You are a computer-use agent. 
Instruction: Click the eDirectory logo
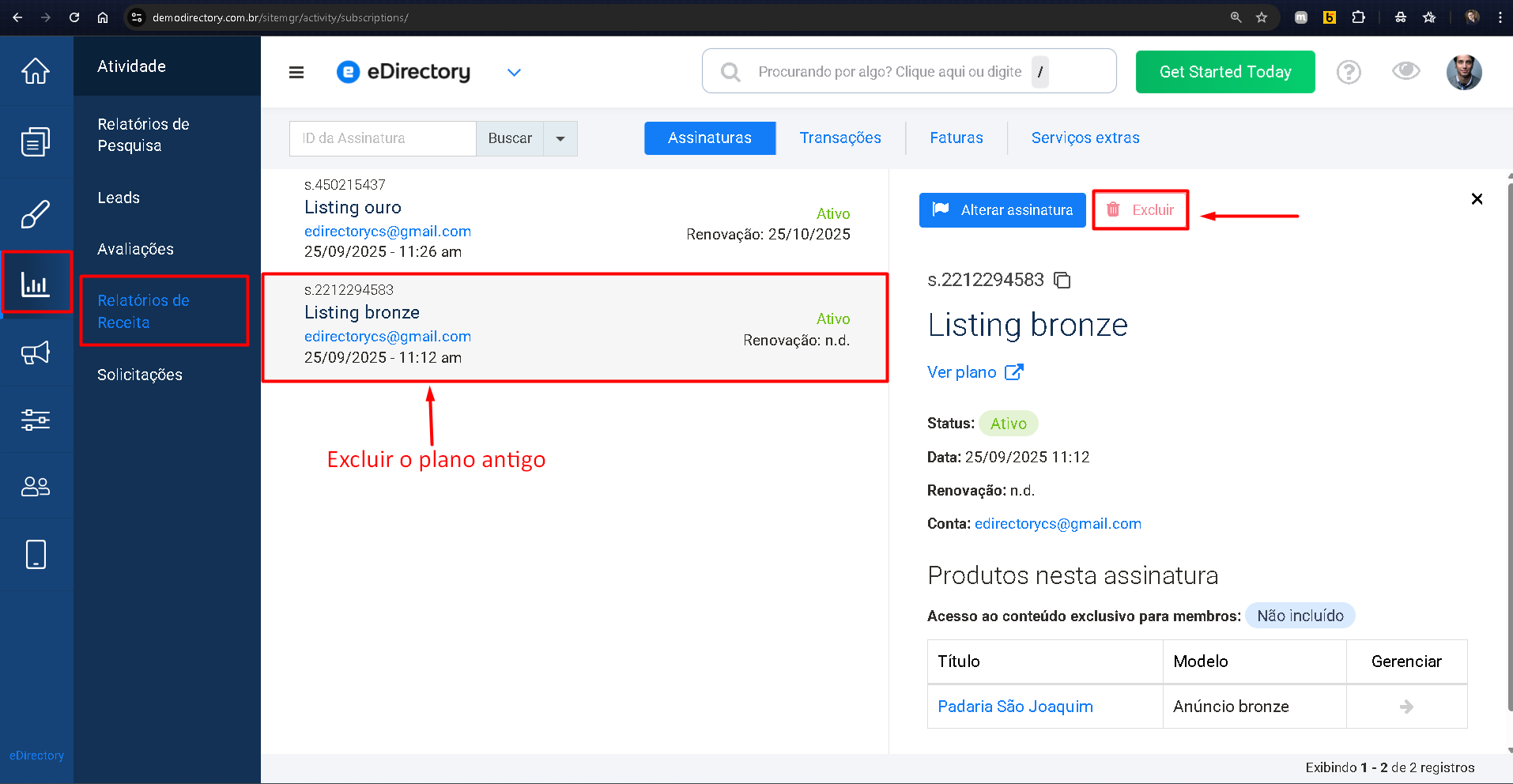403,72
